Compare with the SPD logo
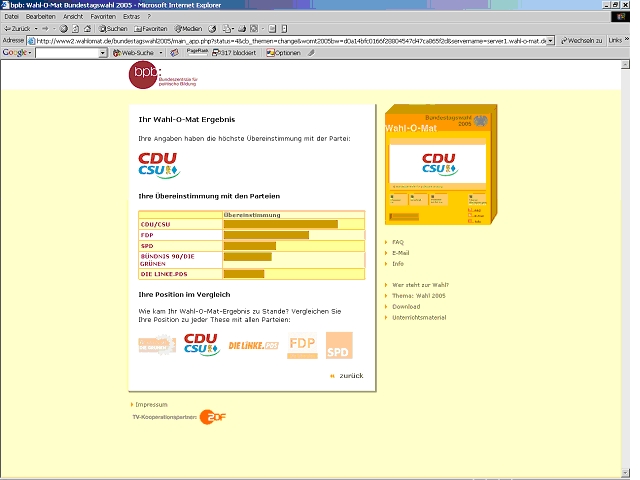Viewport: 640px width, 480px height. 339,346
